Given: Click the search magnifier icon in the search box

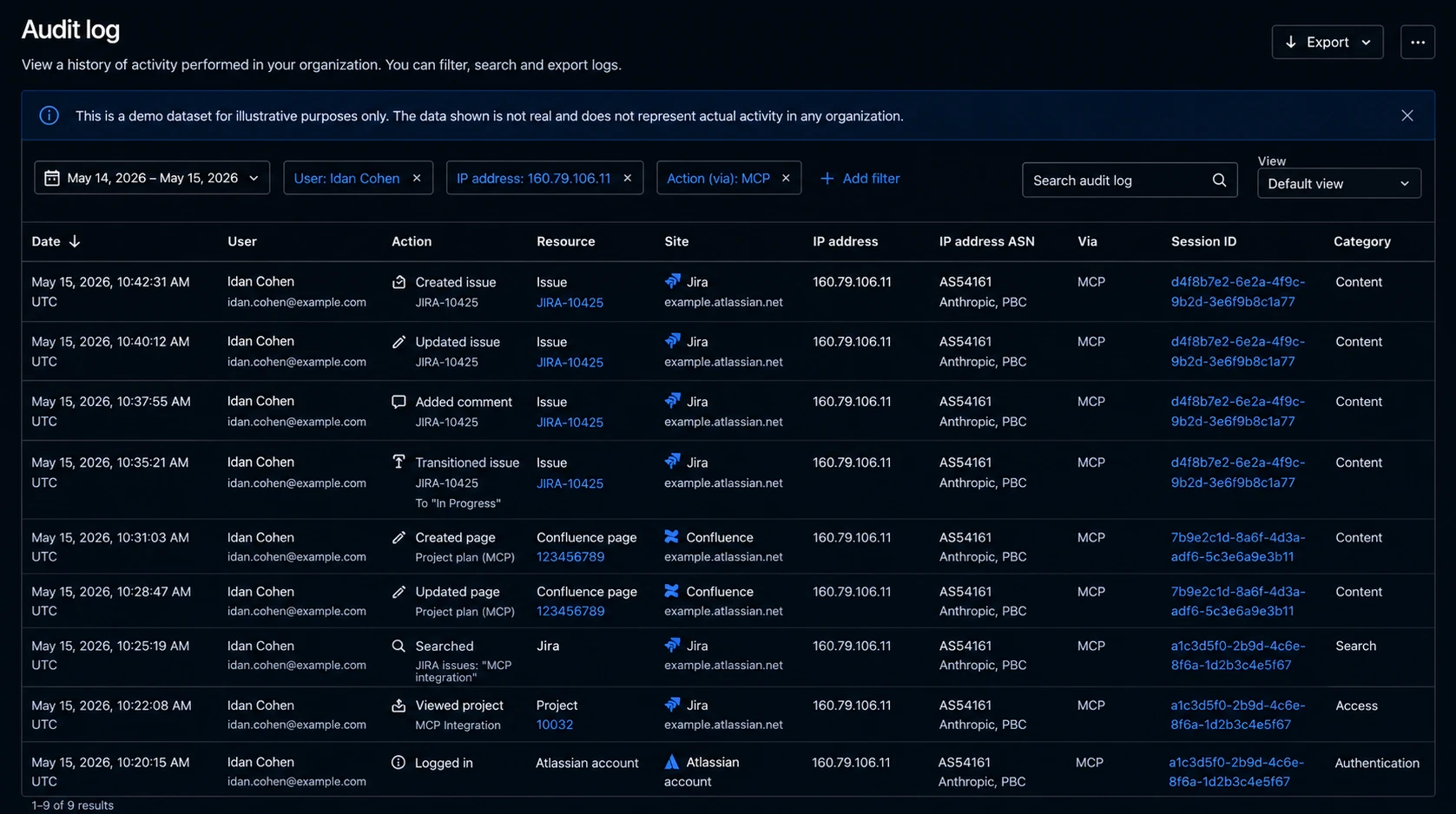Looking at the screenshot, I should tap(1219, 181).
